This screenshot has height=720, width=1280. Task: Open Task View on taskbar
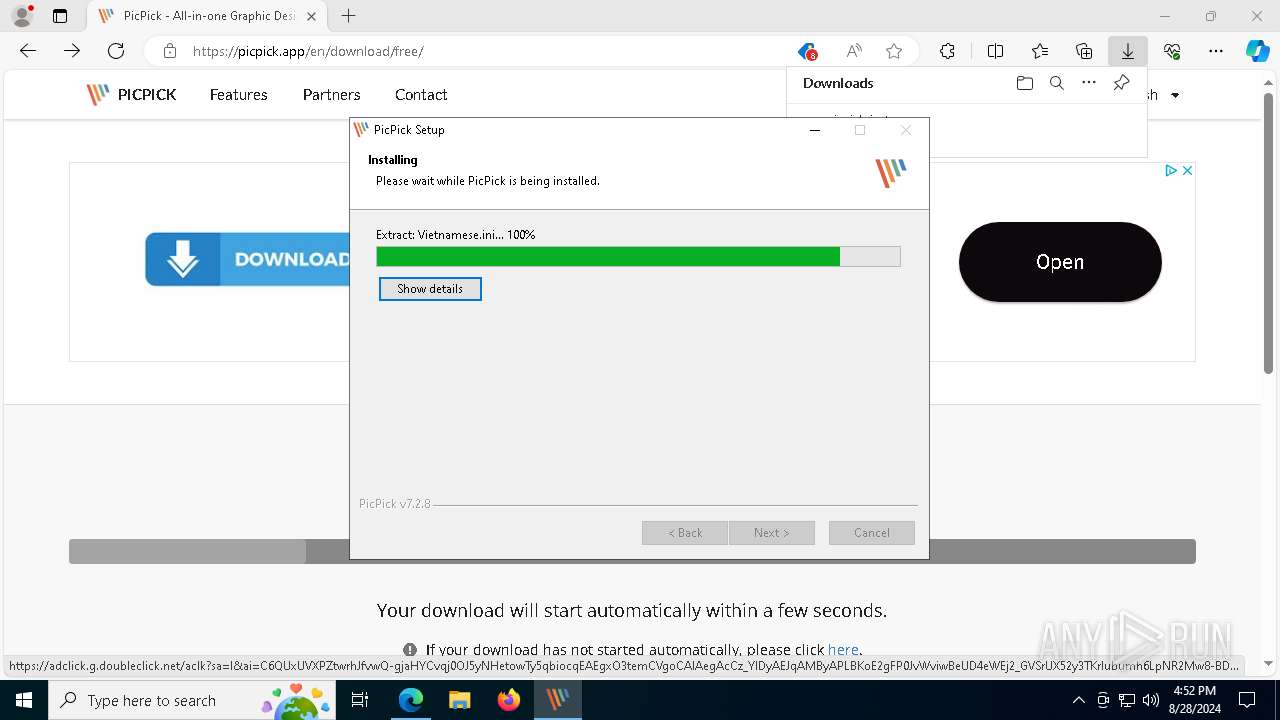361,700
